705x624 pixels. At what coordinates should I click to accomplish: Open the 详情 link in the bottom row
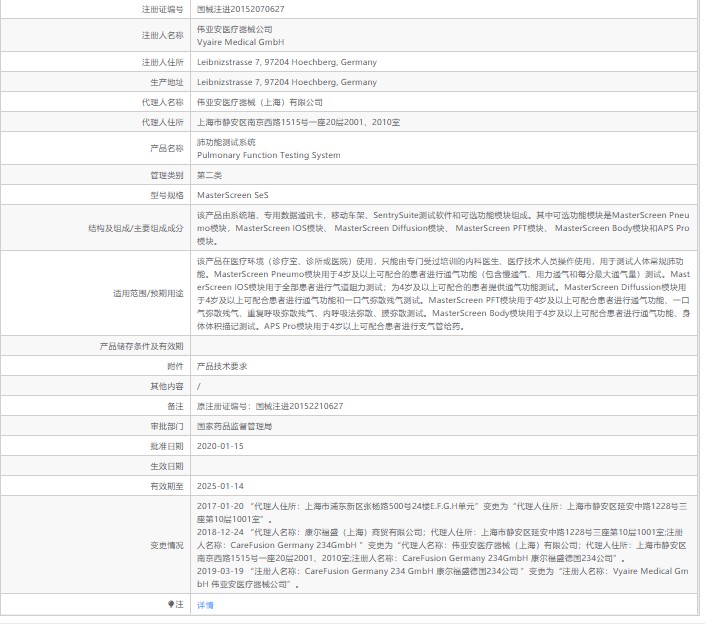[x=205, y=605]
